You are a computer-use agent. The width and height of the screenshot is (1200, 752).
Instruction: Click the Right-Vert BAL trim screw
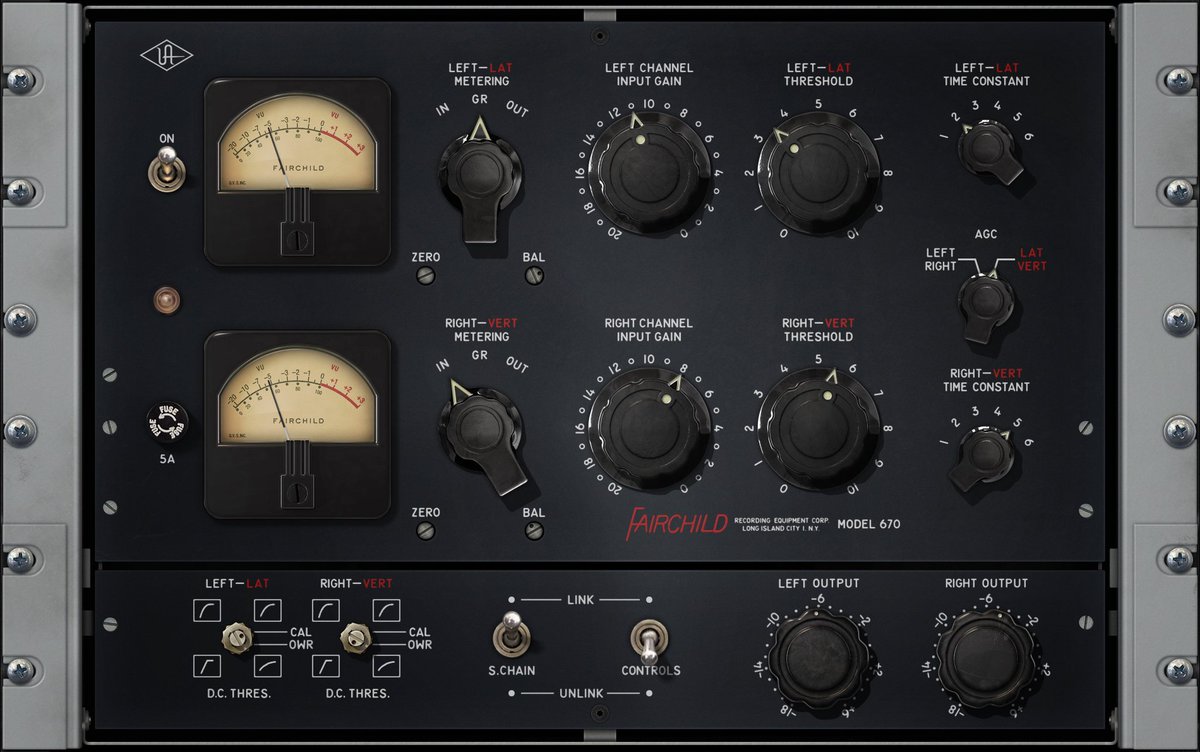534,531
